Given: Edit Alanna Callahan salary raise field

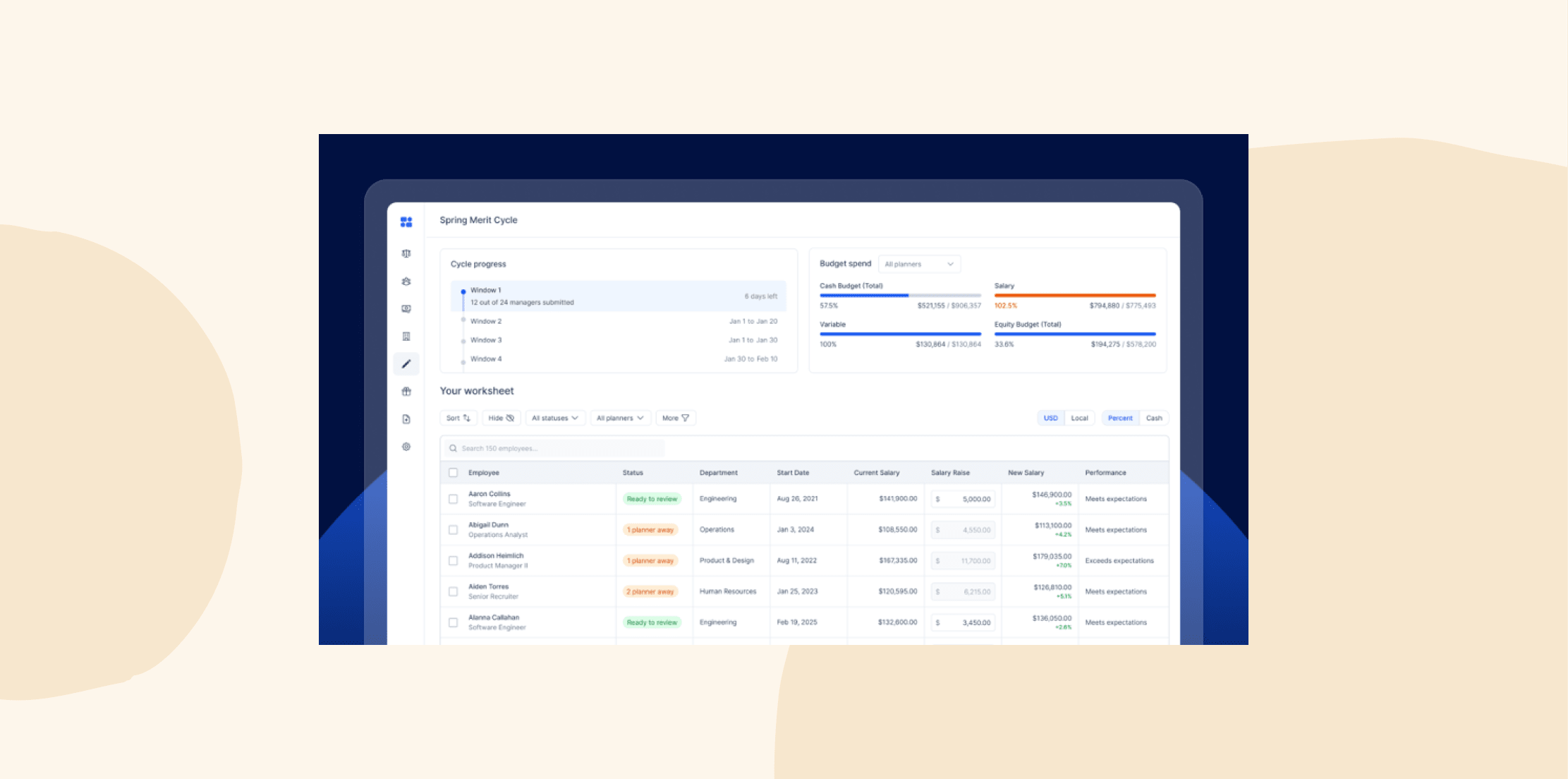Looking at the screenshot, I should point(963,622).
